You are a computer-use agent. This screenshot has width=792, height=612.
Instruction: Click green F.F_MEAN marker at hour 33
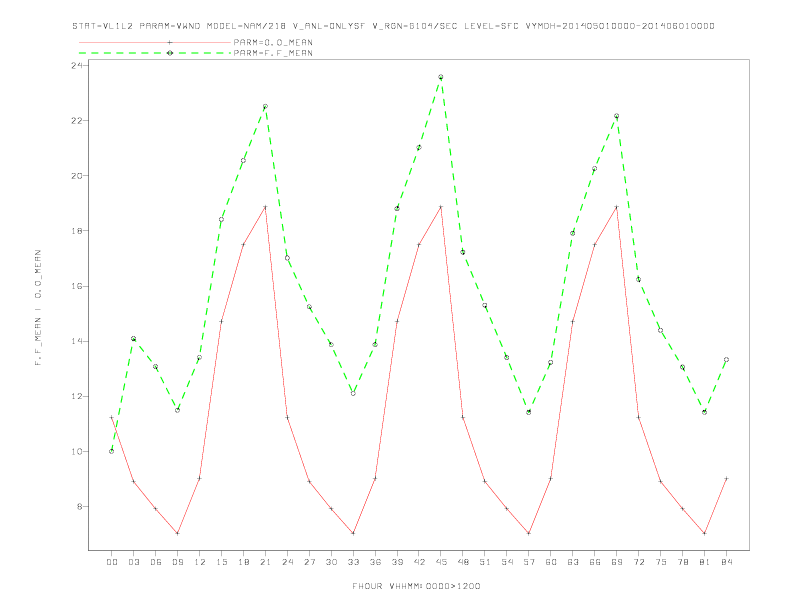coord(353,393)
